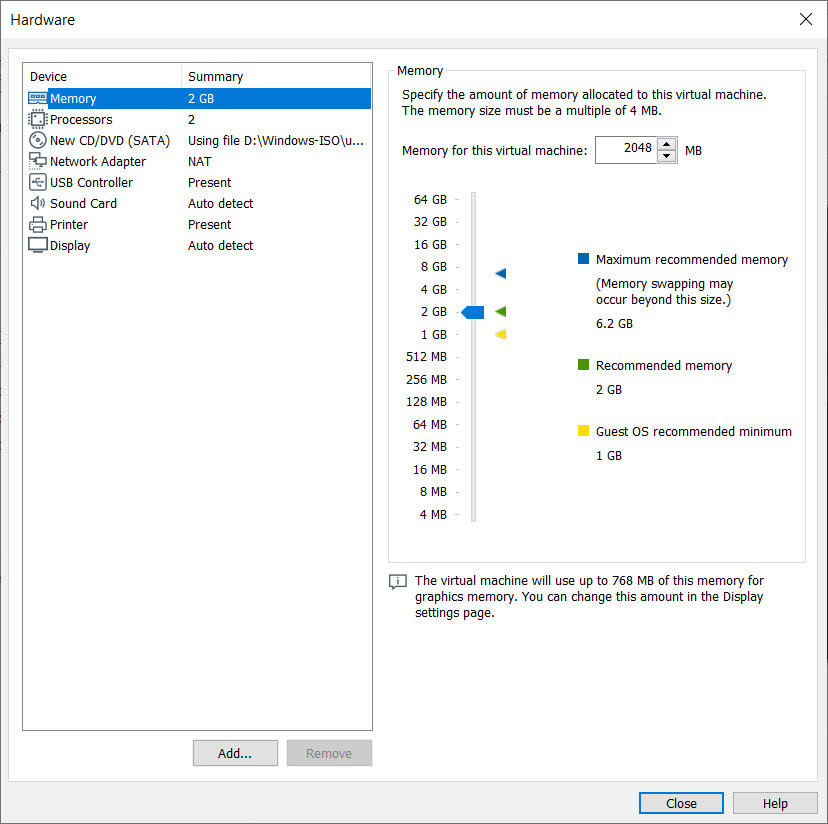Select the Network Adapter icon
828x824 pixels.
pyautogui.click(x=37, y=162)
